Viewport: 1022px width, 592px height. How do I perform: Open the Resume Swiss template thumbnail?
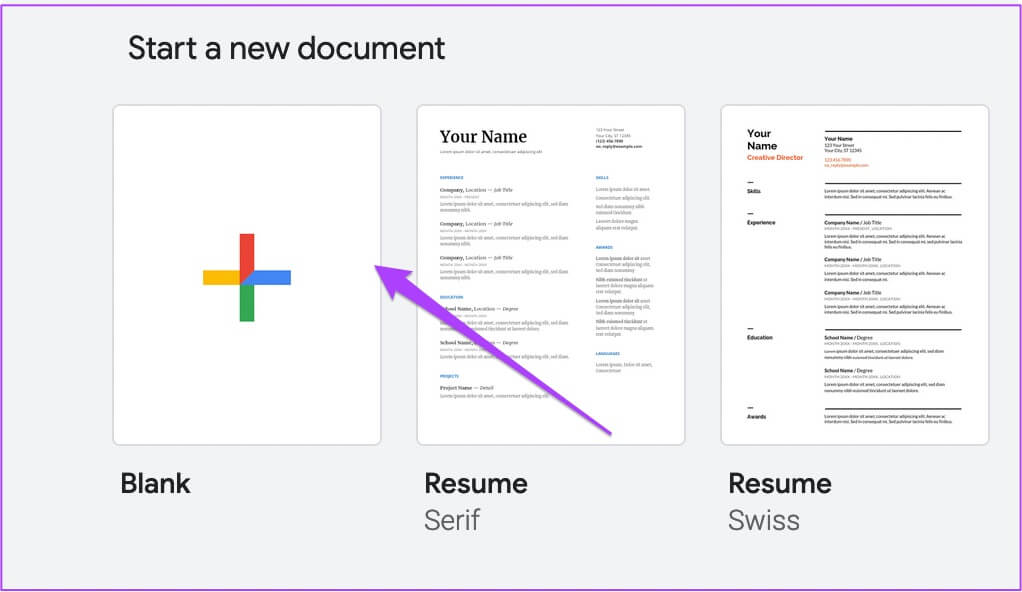coord(854,275)
